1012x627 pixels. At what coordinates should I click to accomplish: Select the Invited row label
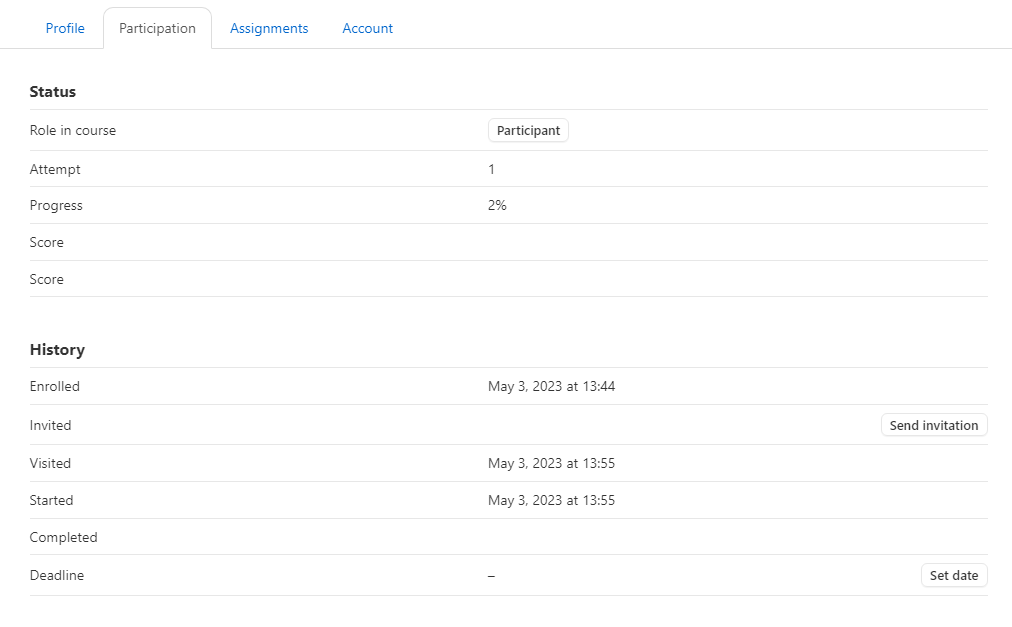pos(50,426)
